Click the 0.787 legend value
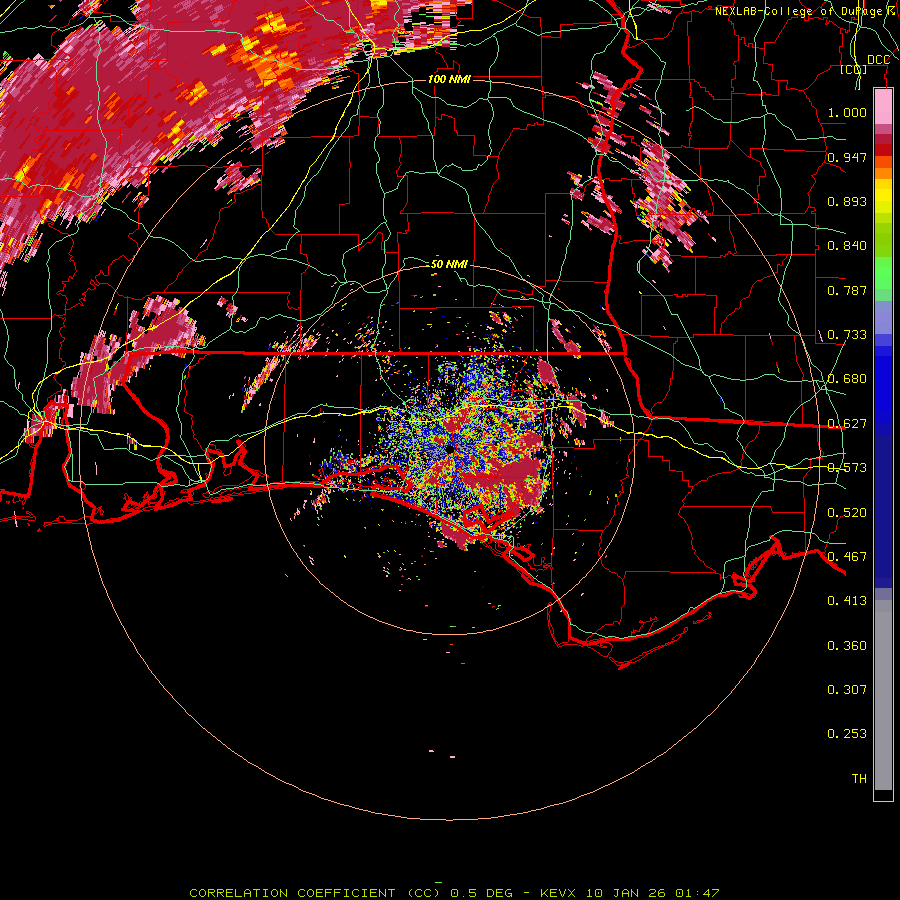 847,290
